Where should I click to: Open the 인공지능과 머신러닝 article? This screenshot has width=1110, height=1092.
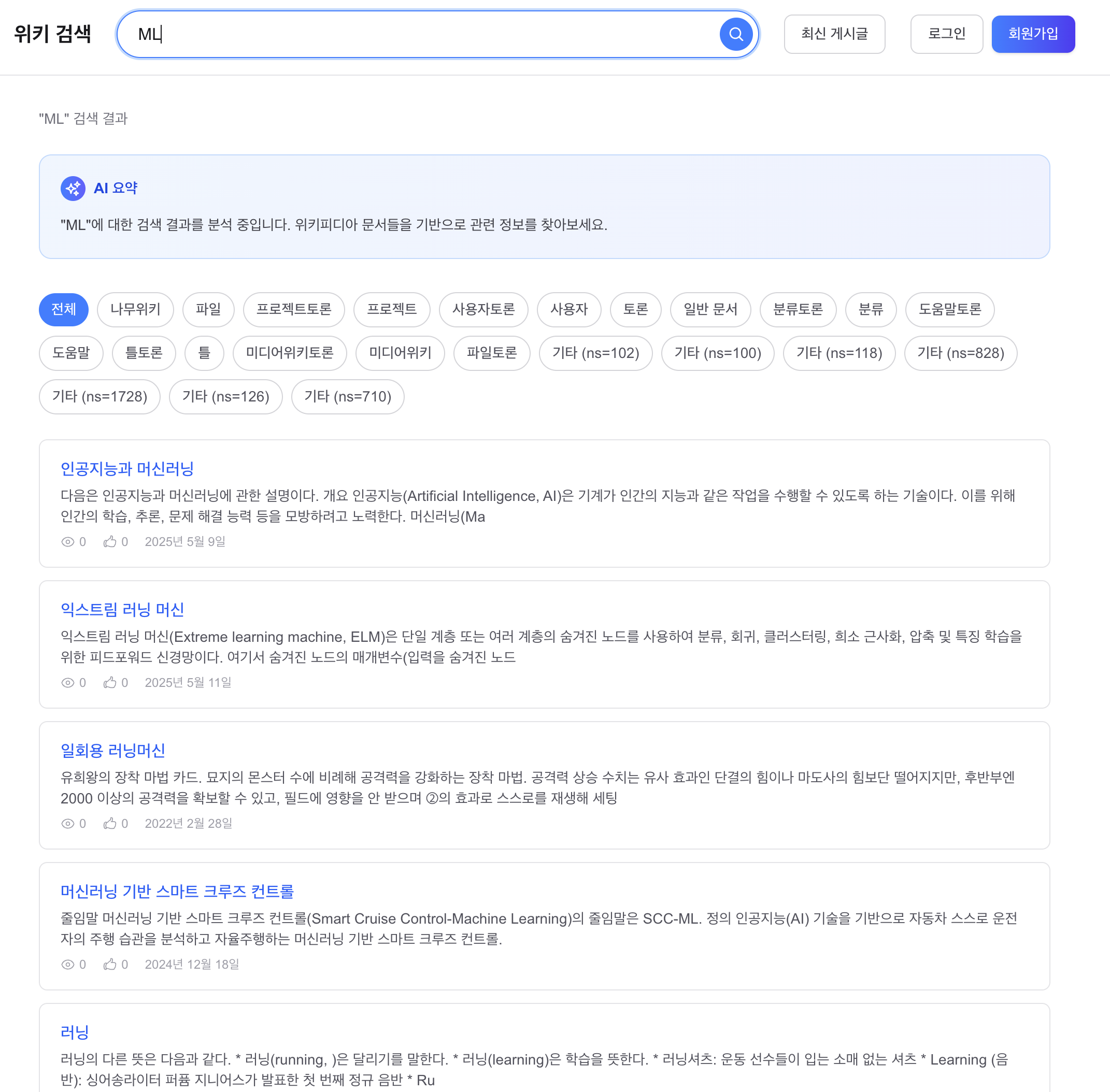pyautogui.click(x=127, y=469)
